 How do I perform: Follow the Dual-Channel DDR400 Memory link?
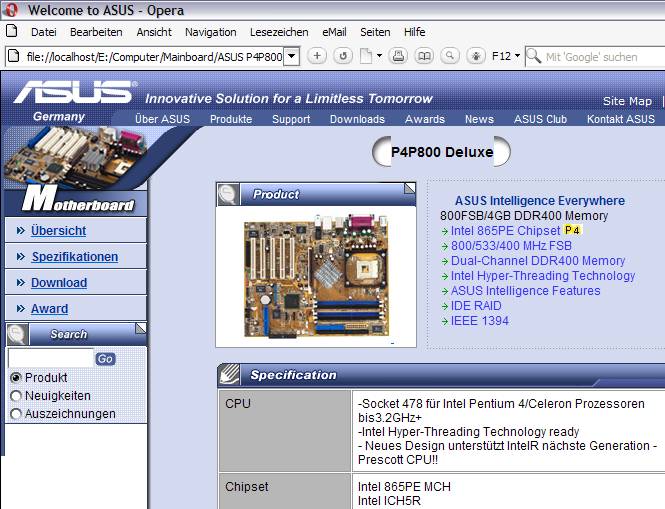[x=538, y=260]
